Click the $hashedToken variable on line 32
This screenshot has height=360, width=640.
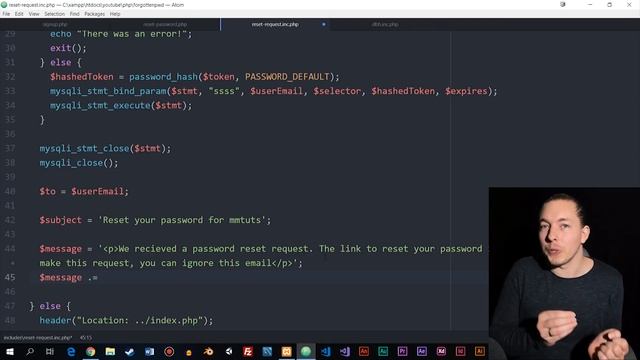point(82,77)
